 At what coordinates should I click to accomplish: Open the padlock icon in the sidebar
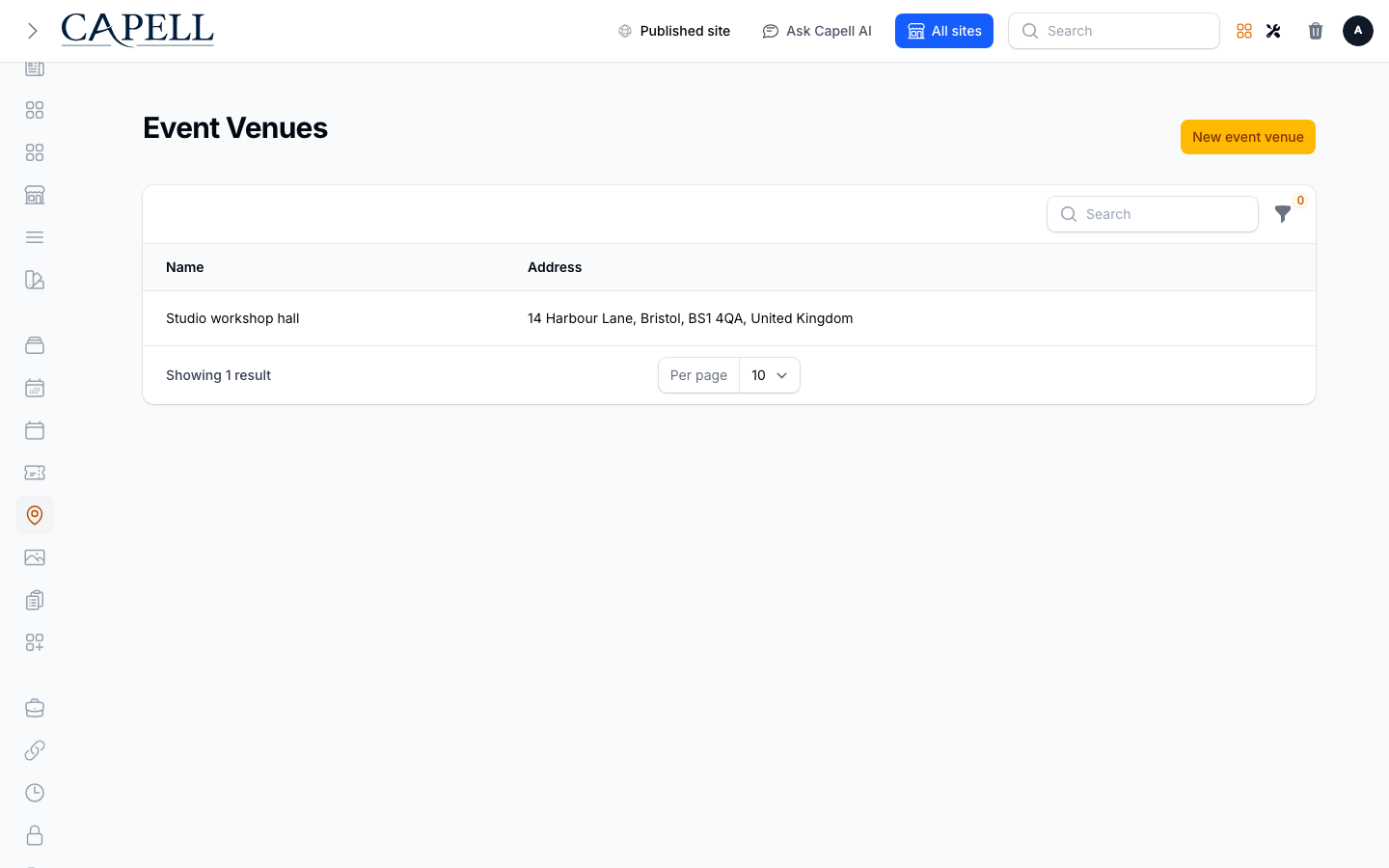coord(35,835)
